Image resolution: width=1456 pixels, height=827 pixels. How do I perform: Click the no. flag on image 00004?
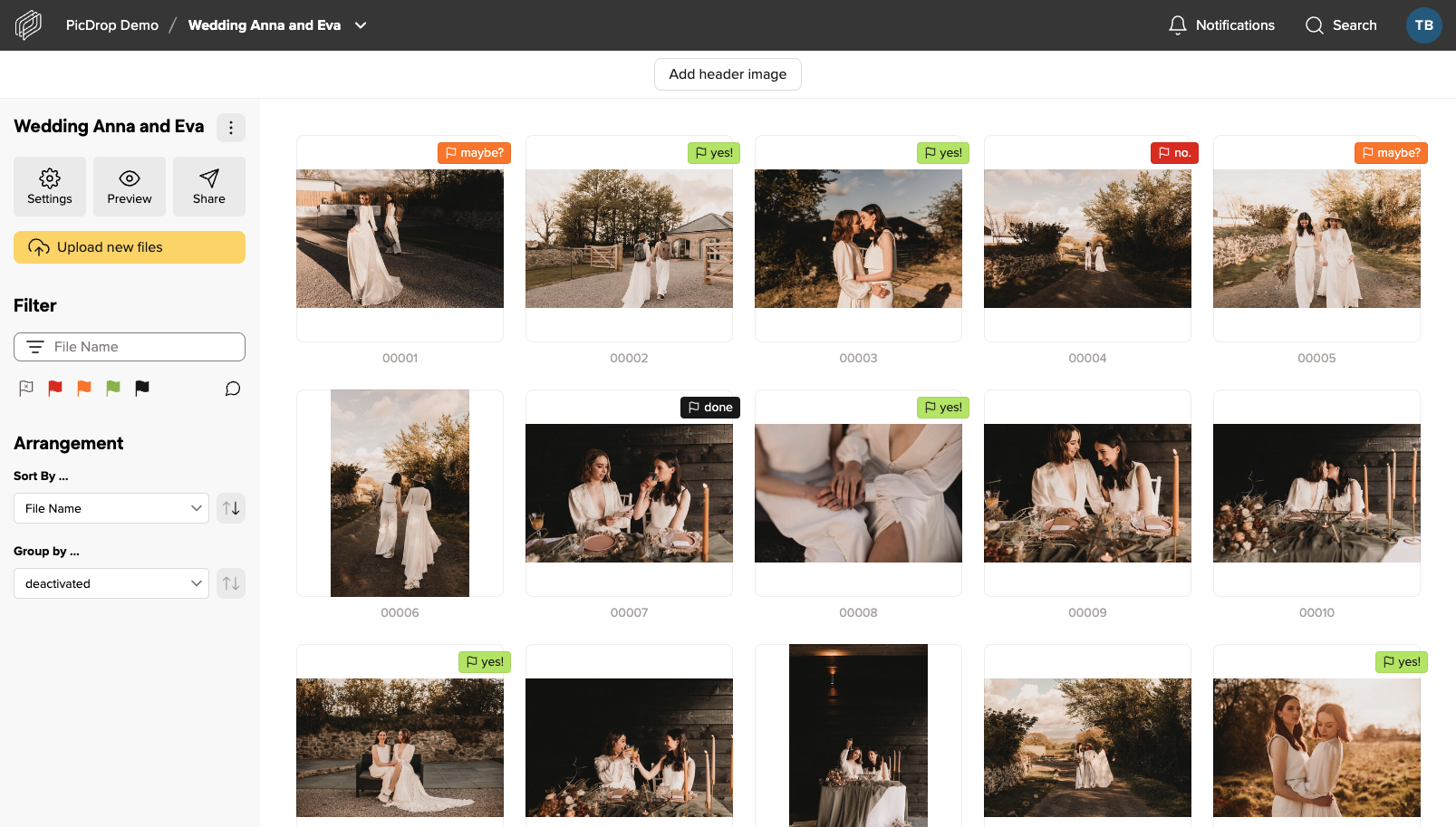[1174, 153]
